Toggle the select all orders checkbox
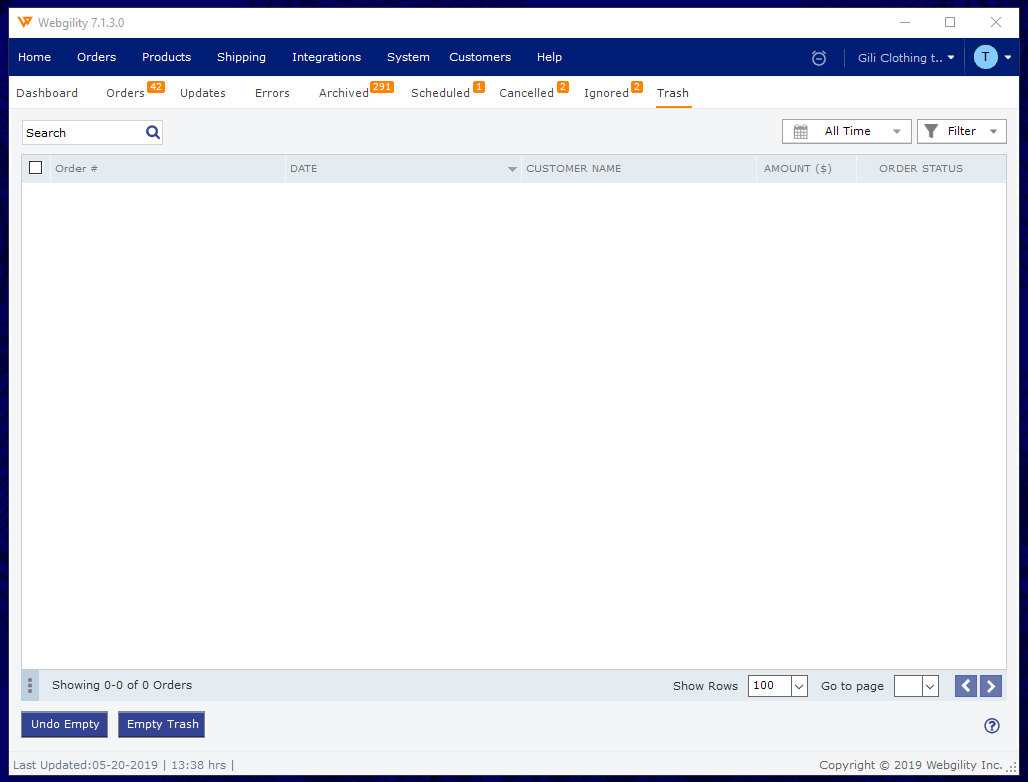Viewport: 1028px width, 782px height. pos(36,168)
